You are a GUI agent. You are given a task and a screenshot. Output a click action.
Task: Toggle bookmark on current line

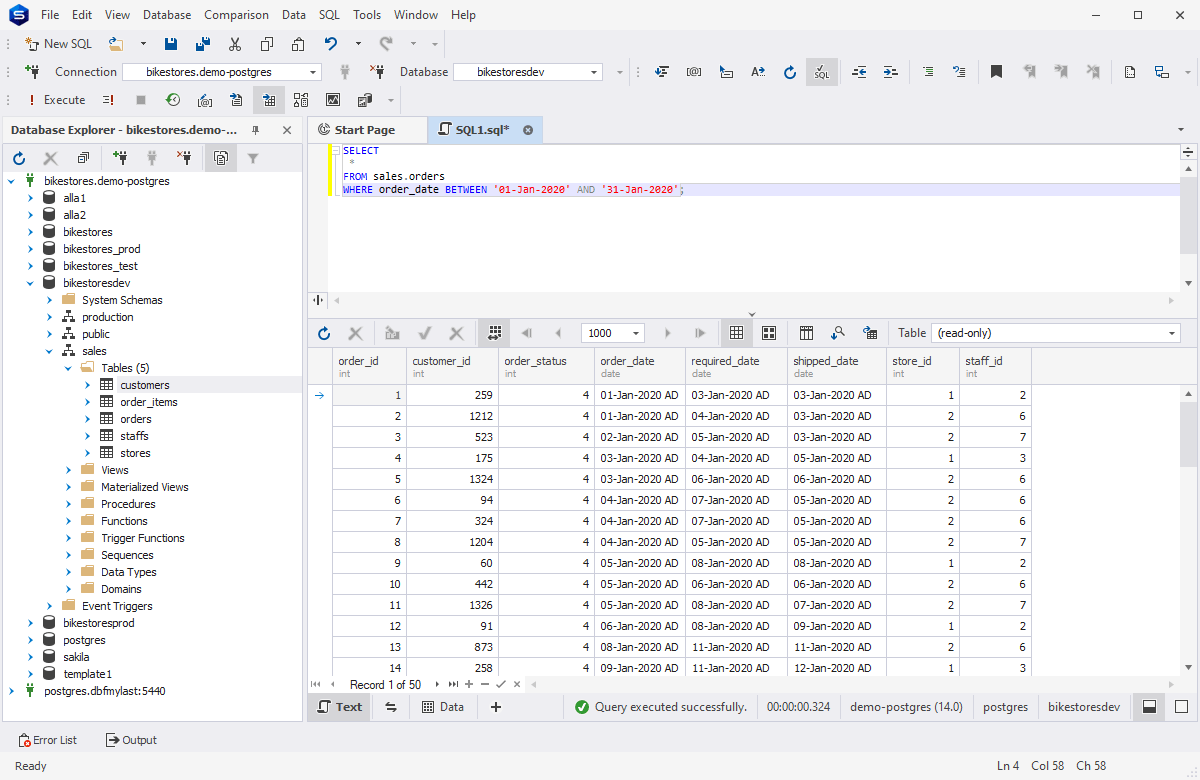pyautogui.click(x=996, y=71)
